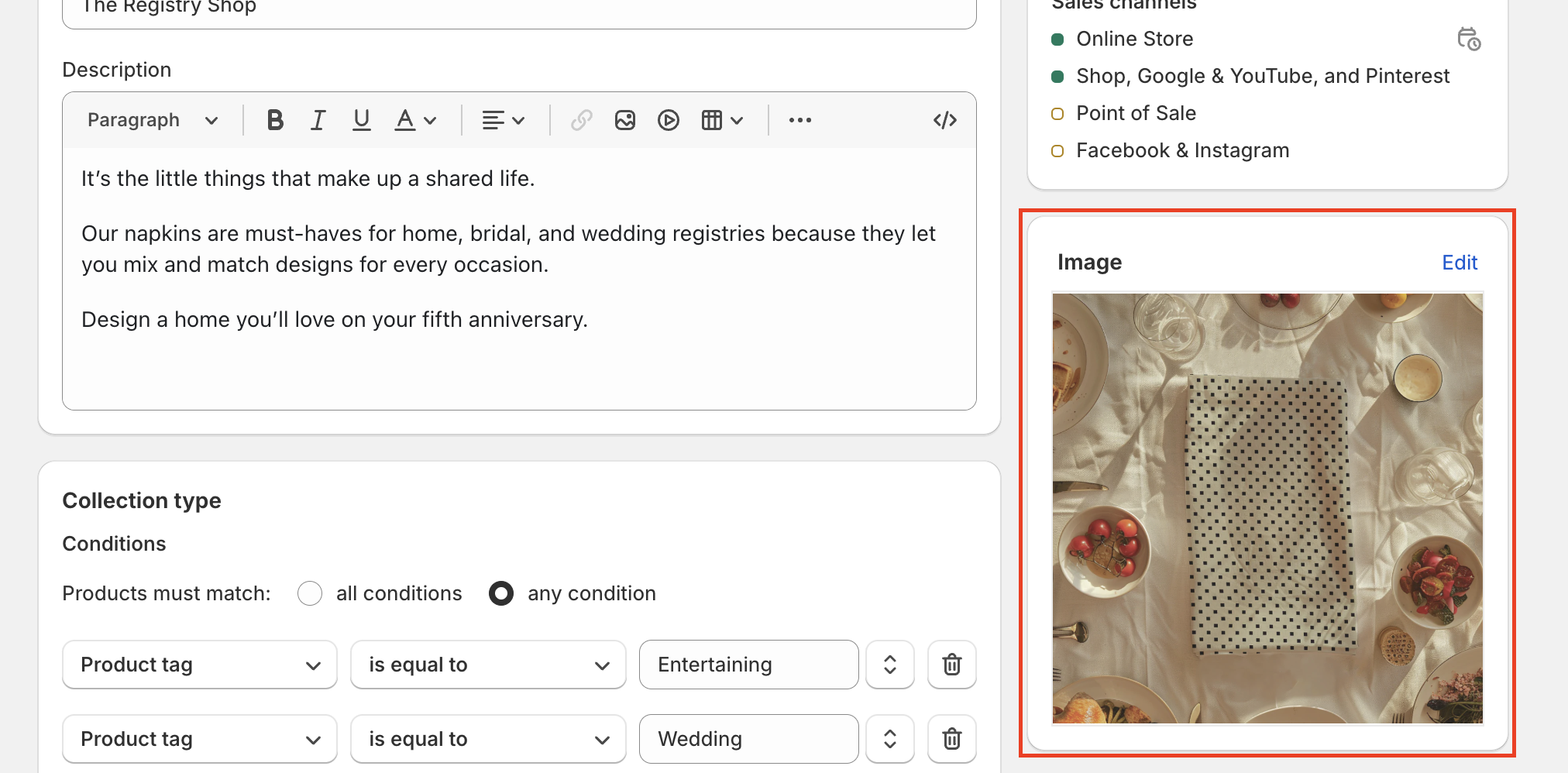Click the insert image icon
This screenshot has height=773, width=1568.
[x=624, y=120]
